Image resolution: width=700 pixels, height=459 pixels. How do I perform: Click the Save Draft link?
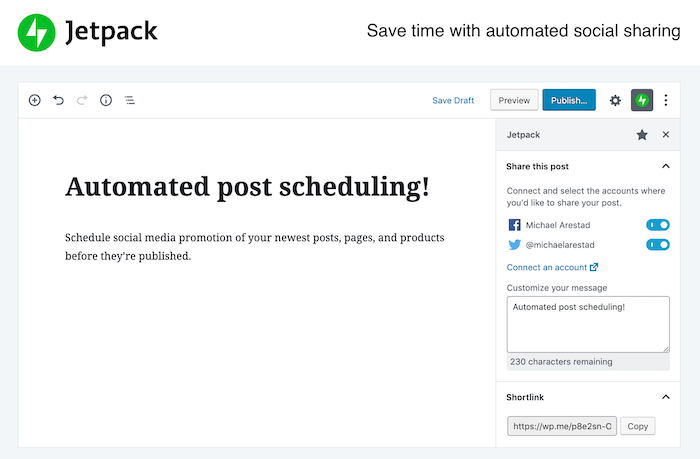[453, 100]
